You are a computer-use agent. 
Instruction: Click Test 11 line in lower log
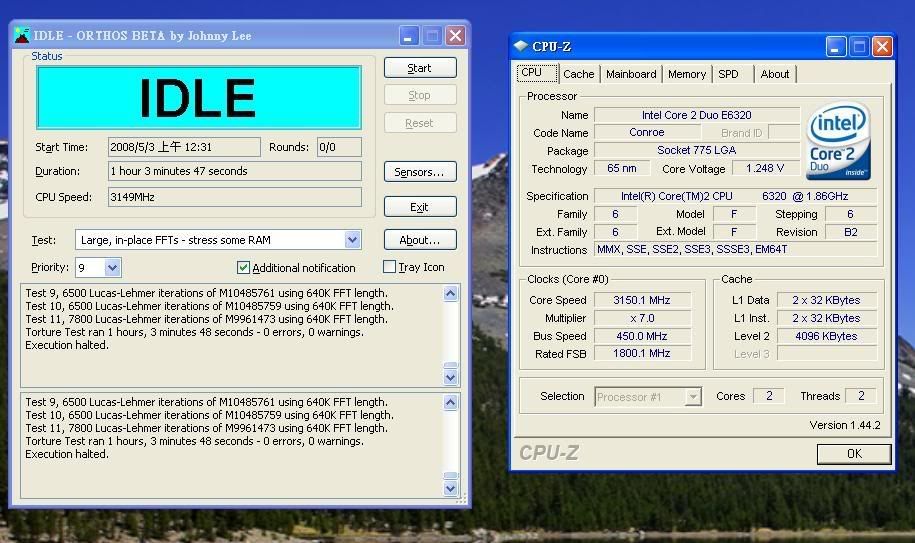click(206, 428)
